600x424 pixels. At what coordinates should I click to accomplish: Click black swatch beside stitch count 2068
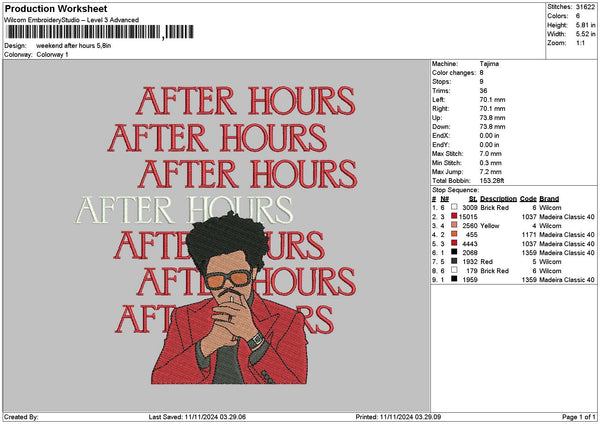pos(454,252)
